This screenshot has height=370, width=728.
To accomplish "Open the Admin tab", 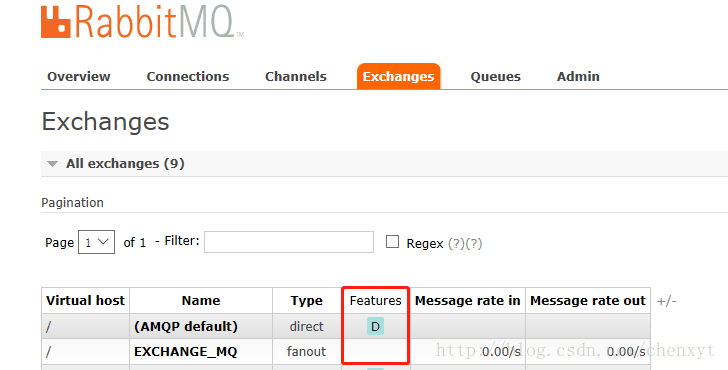I will click(578, 77).
